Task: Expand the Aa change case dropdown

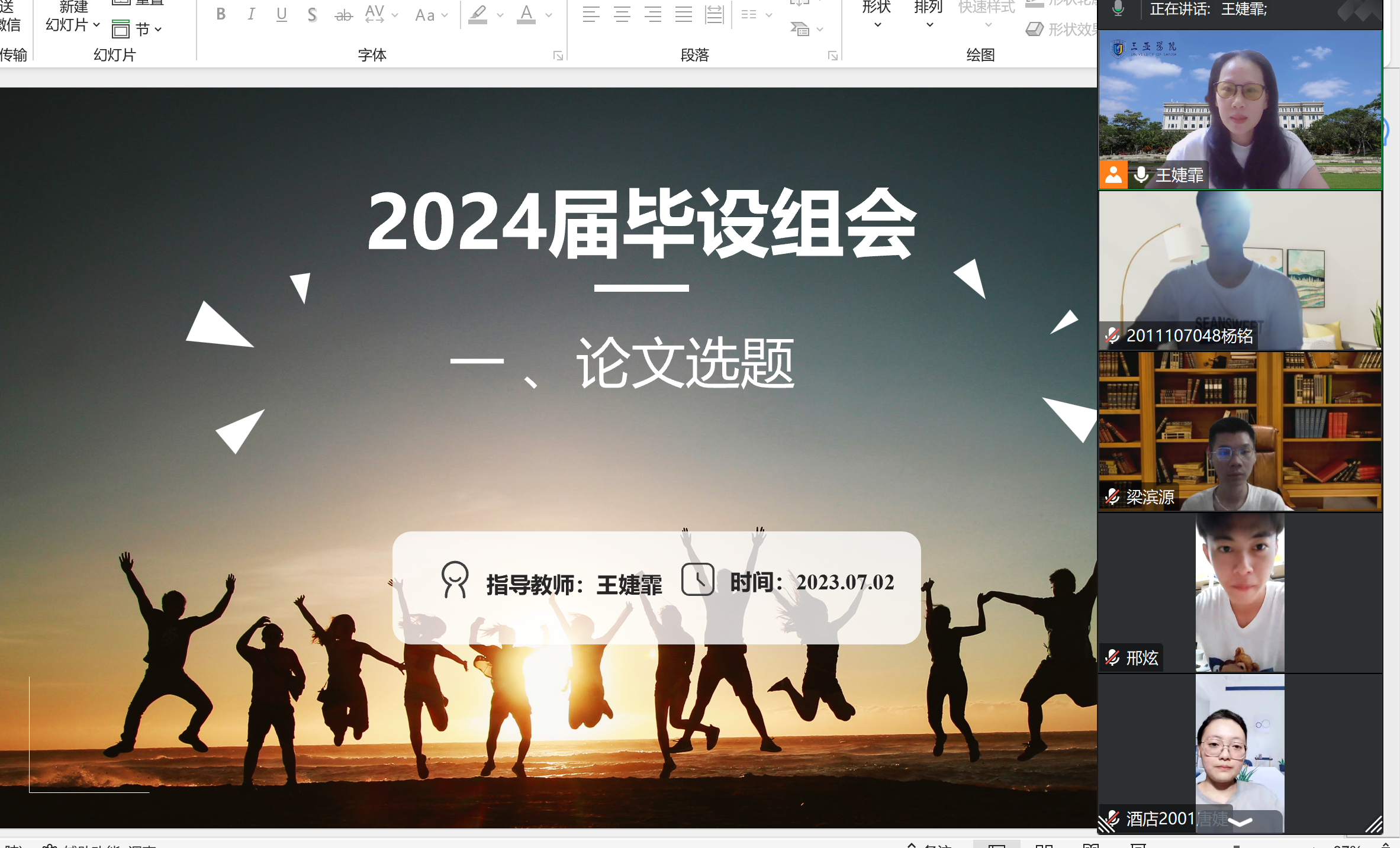Action: (x=431, y=15)
